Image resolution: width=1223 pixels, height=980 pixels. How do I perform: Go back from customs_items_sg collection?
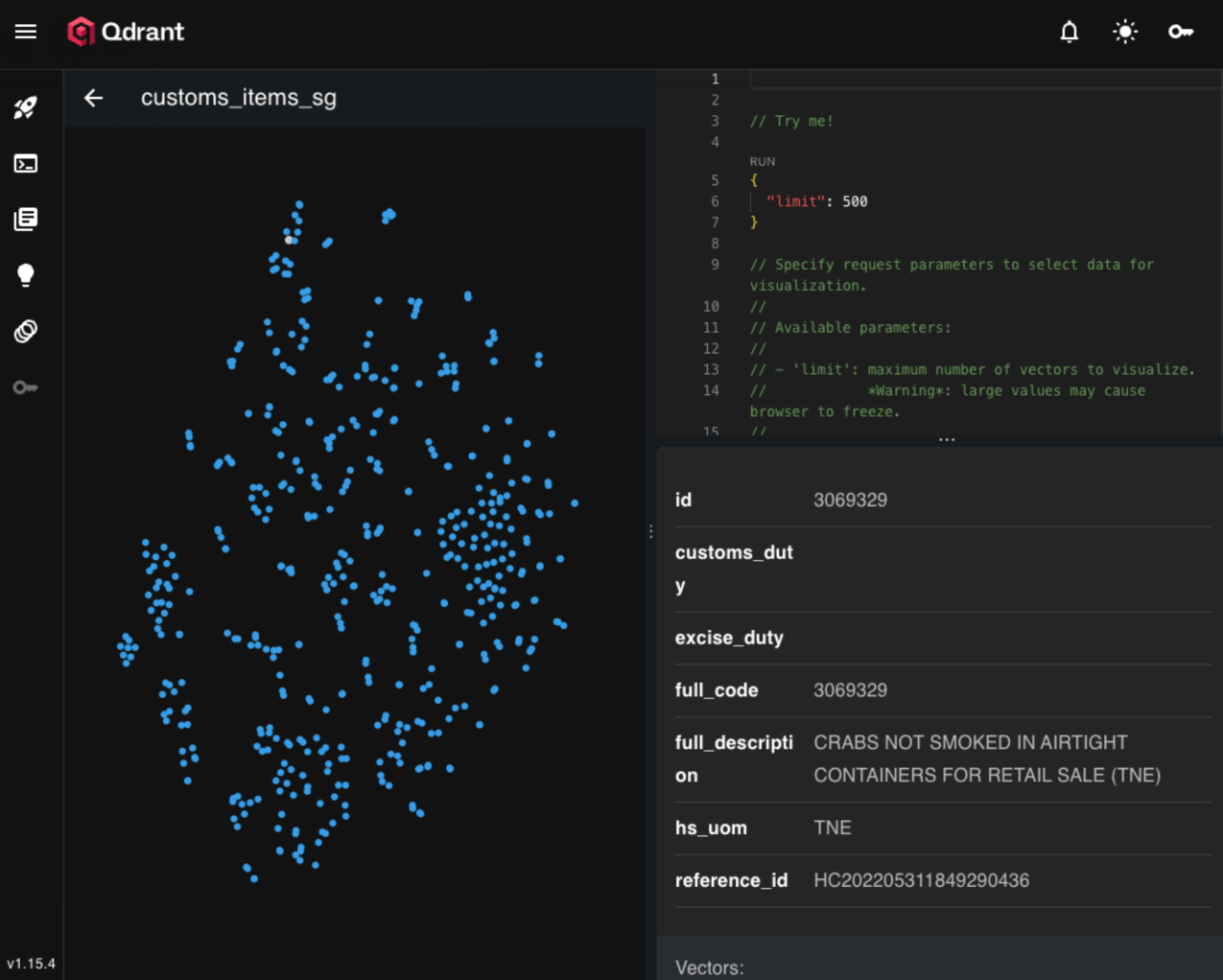tap(93, 98)
